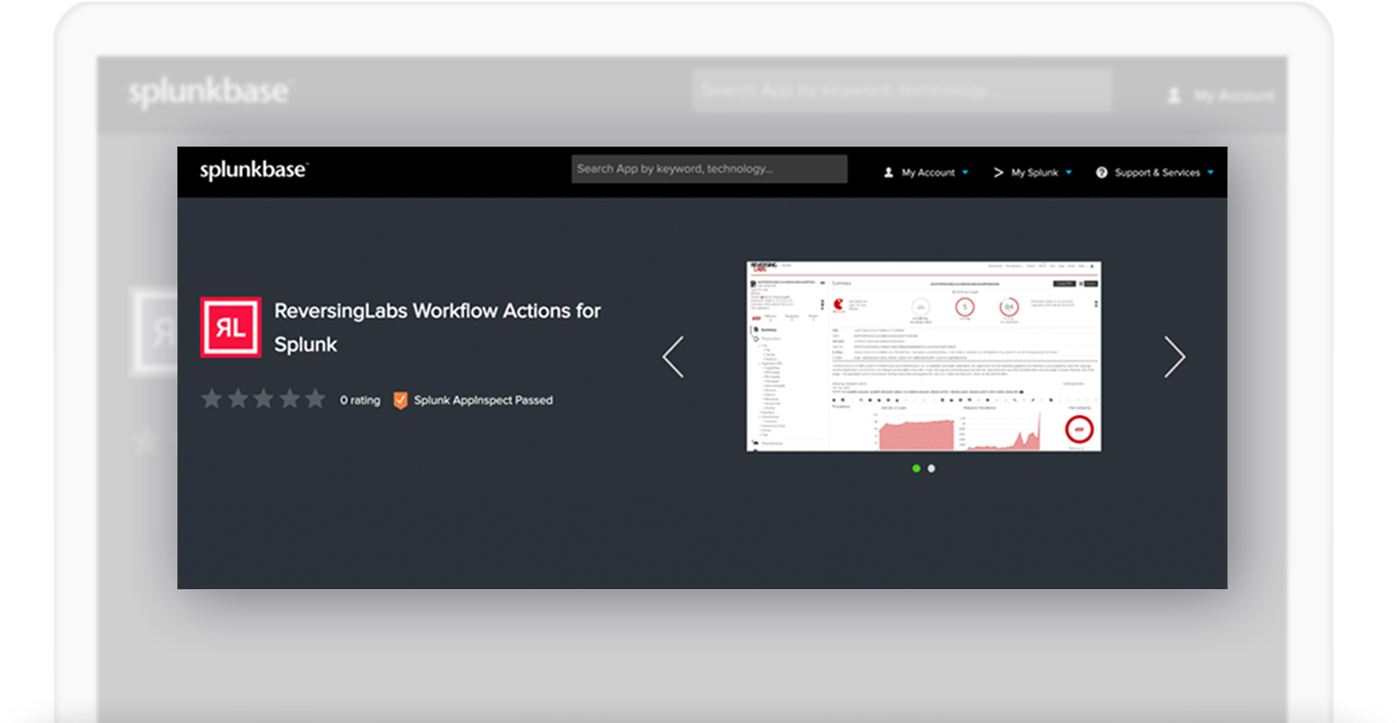Rate the app five stars
The image size is (1400, 723).
point(315,399)
